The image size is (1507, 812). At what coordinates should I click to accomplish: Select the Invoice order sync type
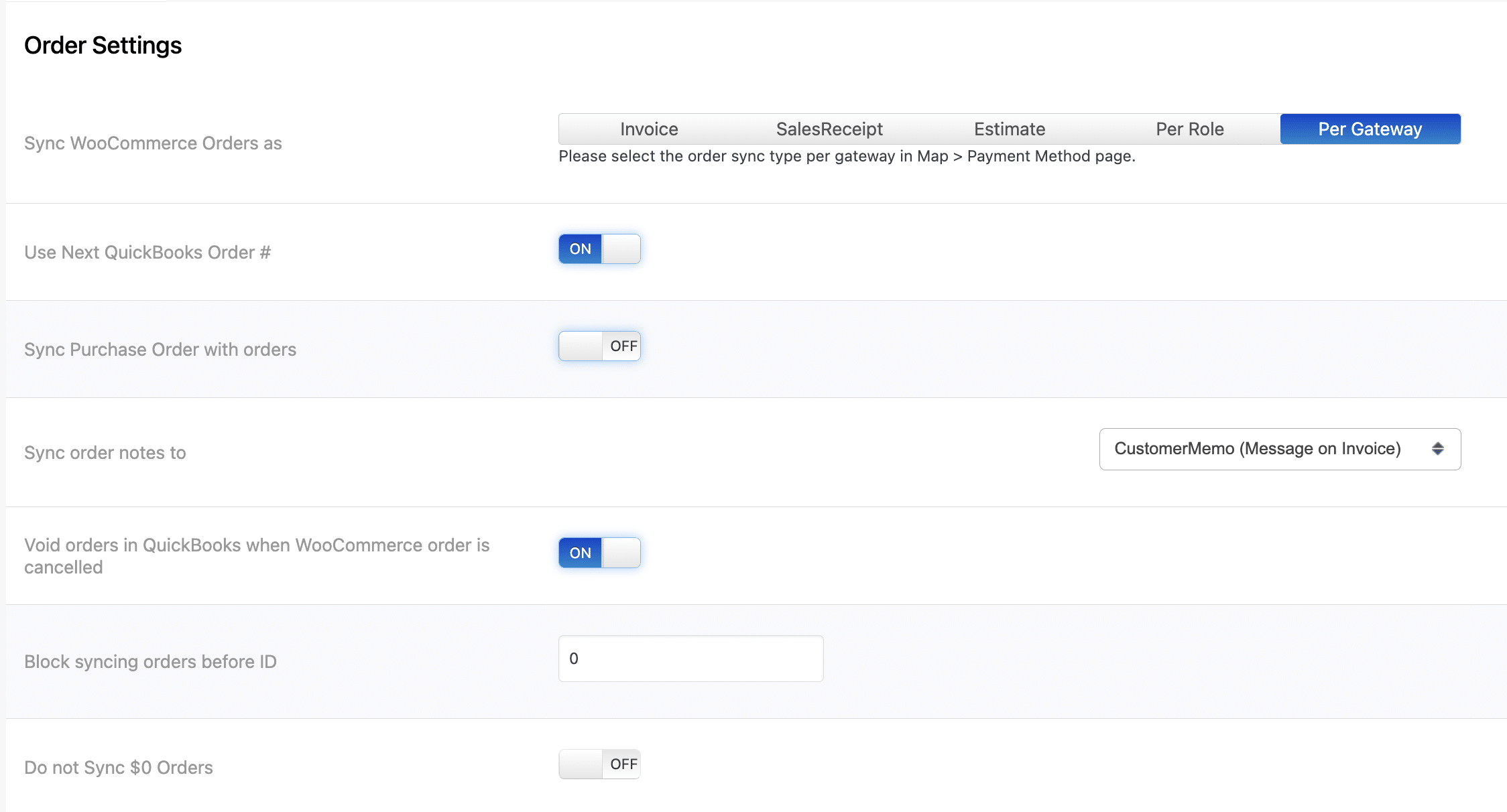(648, 129)
